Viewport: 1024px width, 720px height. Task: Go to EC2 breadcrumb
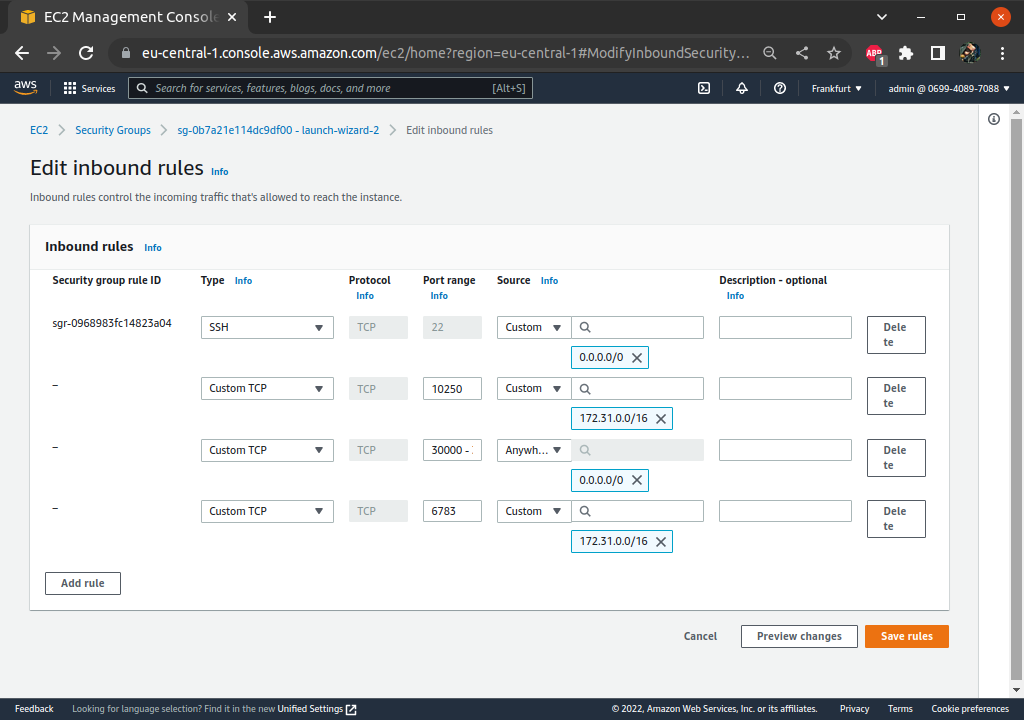[39, 130]
